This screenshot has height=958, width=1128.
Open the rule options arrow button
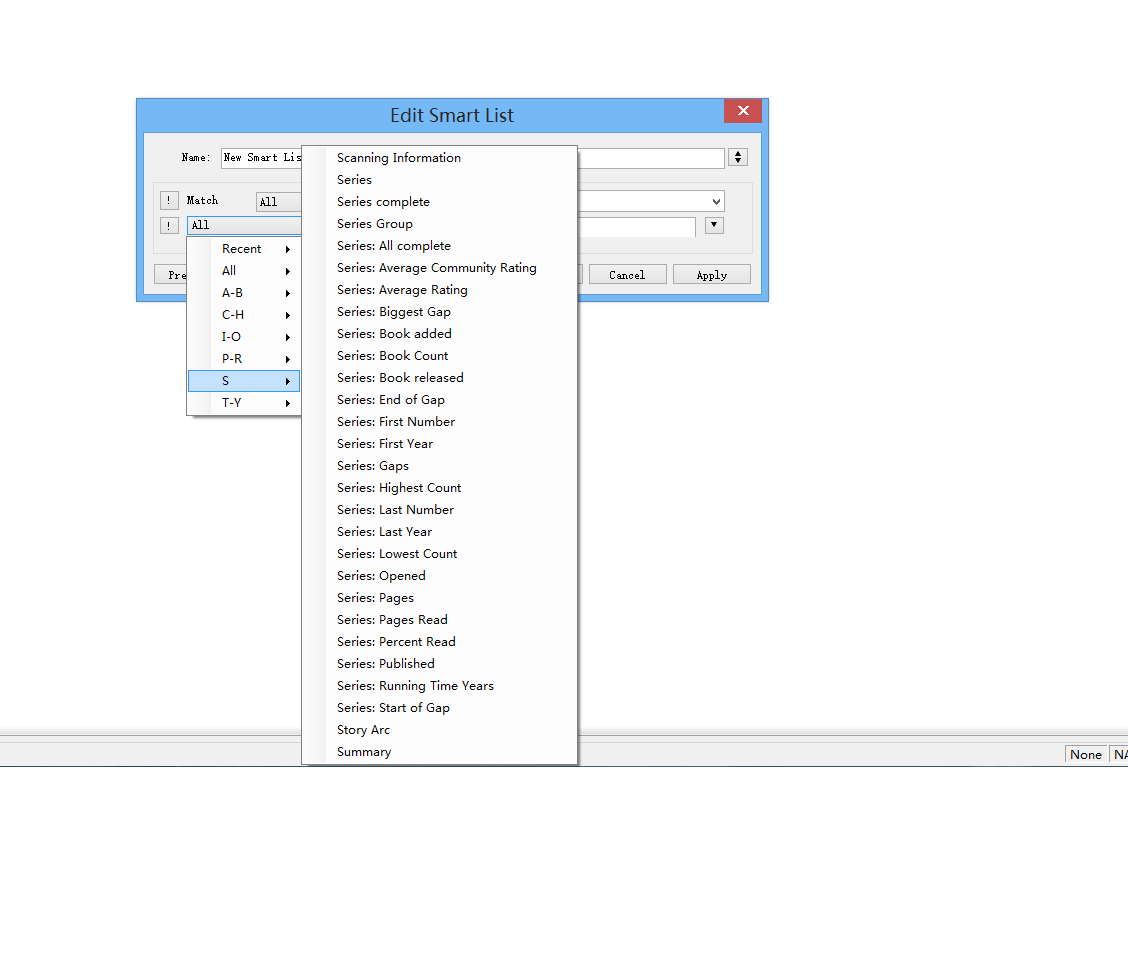(714, 226)
